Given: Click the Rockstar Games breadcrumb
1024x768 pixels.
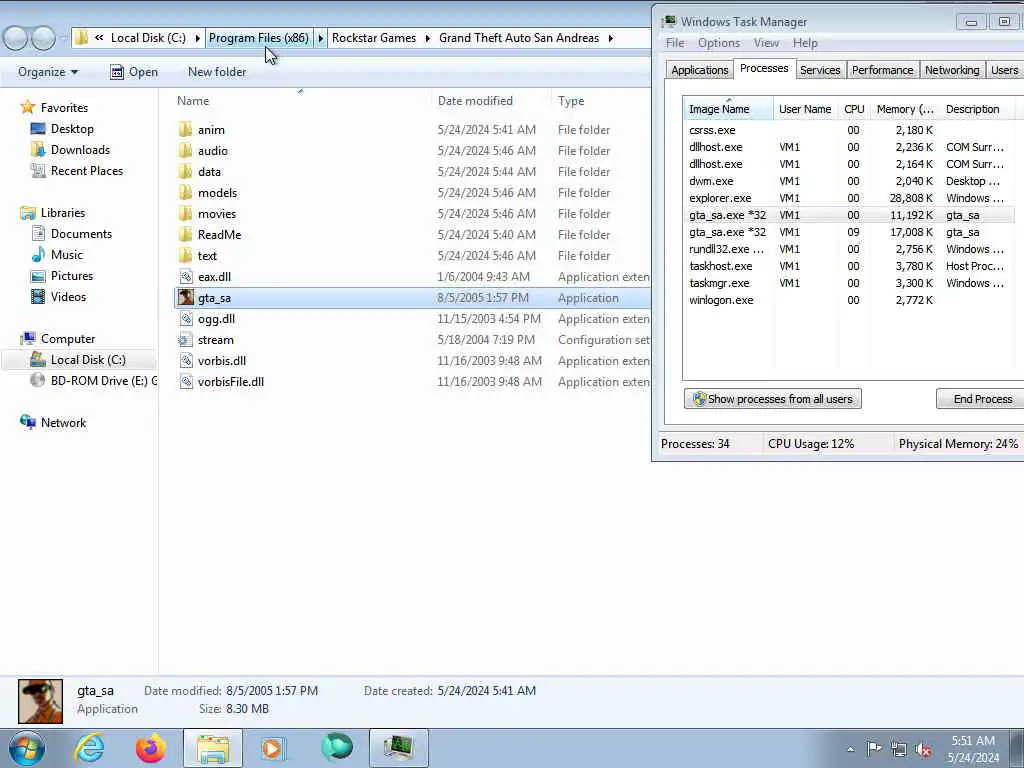Looking at the screenshot, I should [x=374, y=38].
